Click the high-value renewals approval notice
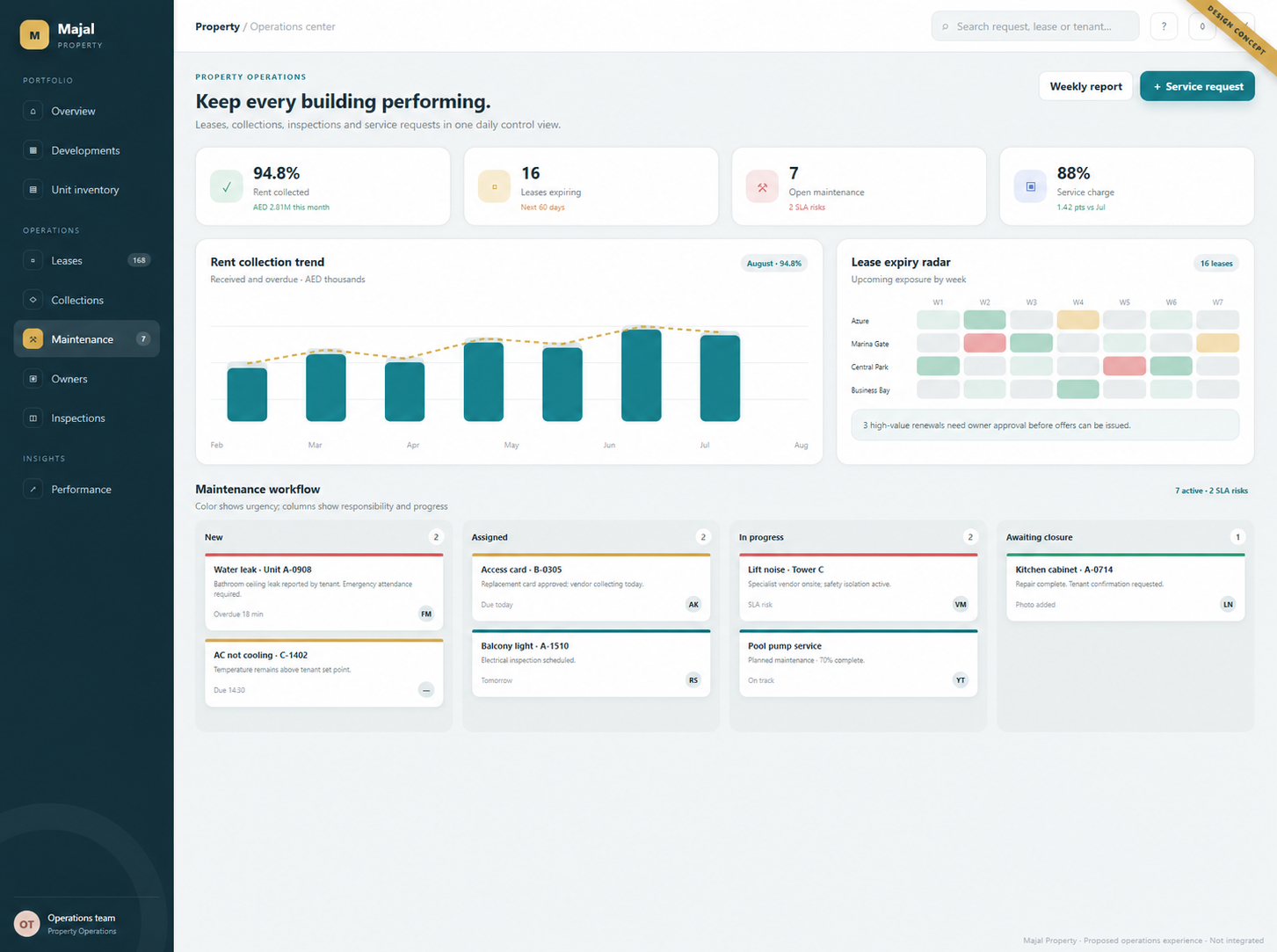This screenshot has height=952, width=1277. 1045,425
